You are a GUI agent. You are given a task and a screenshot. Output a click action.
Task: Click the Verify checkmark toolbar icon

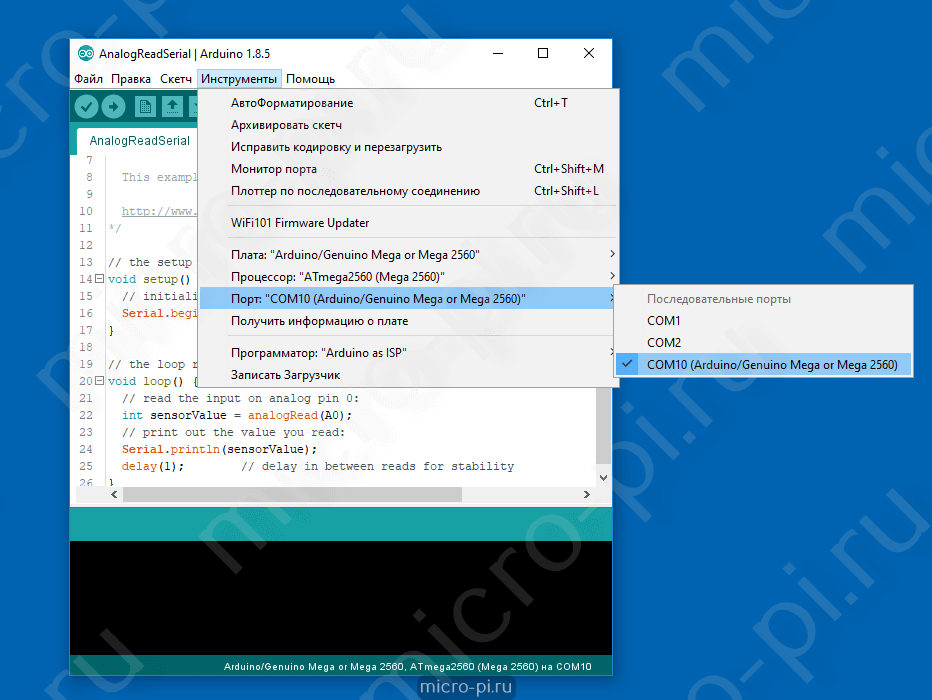[86, 107]
